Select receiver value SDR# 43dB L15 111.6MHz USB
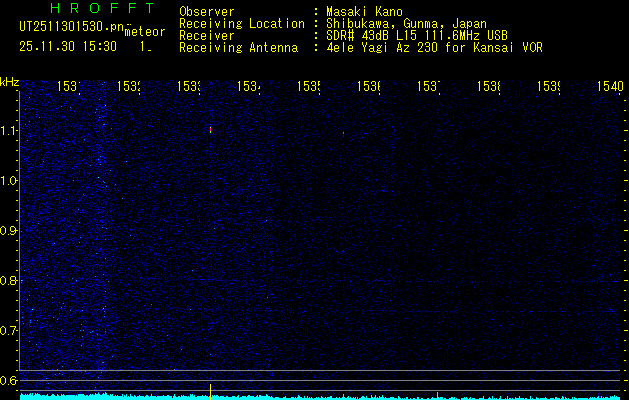629x400 pixels. (417, 36)
